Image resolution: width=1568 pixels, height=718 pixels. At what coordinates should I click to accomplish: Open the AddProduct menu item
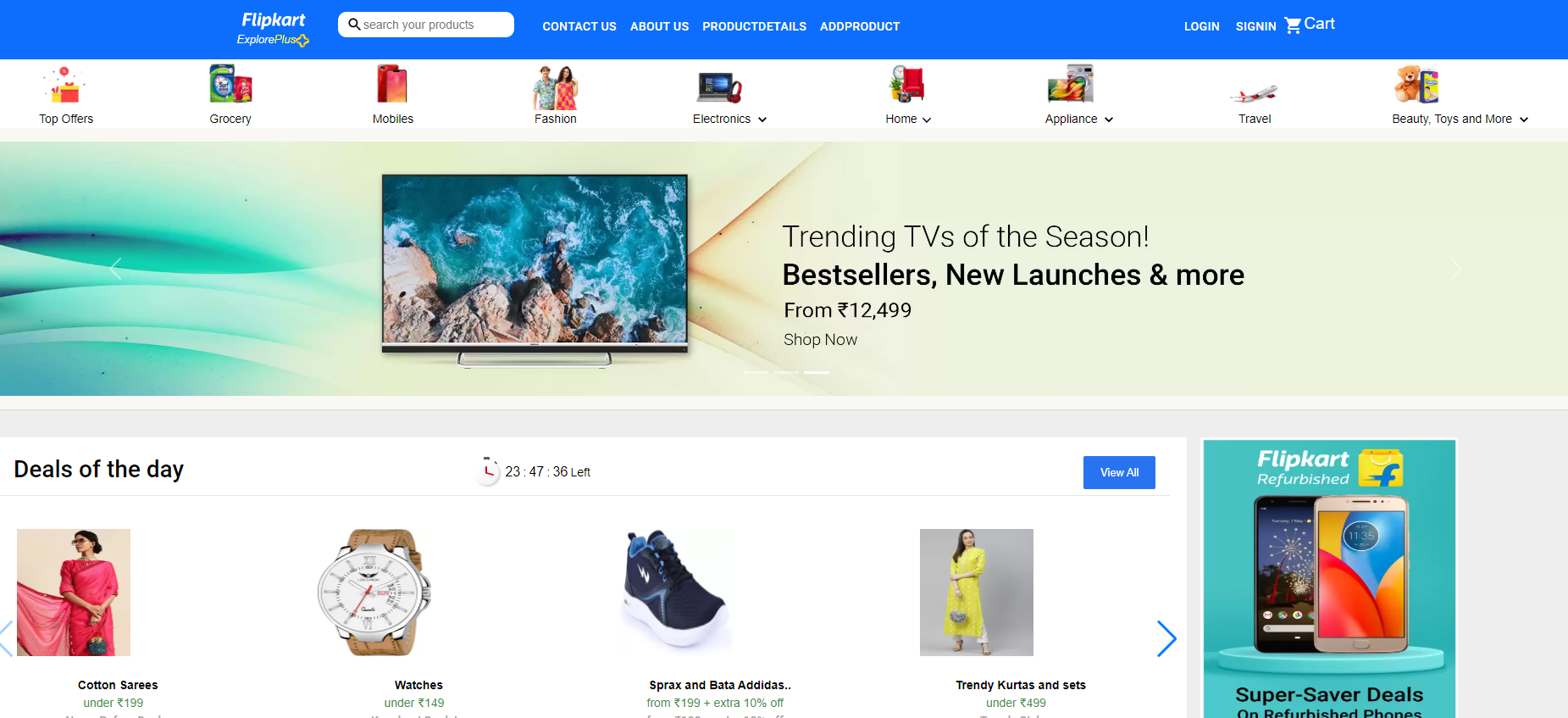(860, 26)
